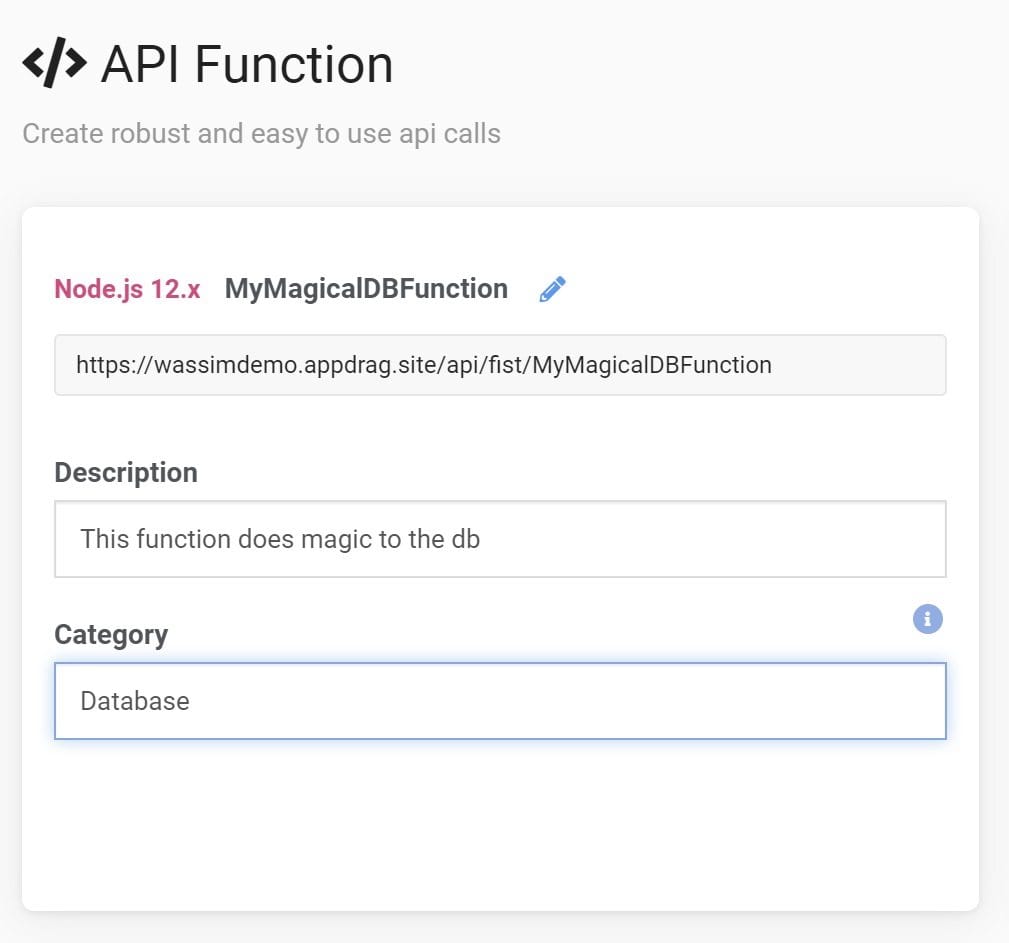Click the MyMagicalDBFunction function name
Image resolution: width=1009 pixels, height=943 pixels.
[366, 289]
